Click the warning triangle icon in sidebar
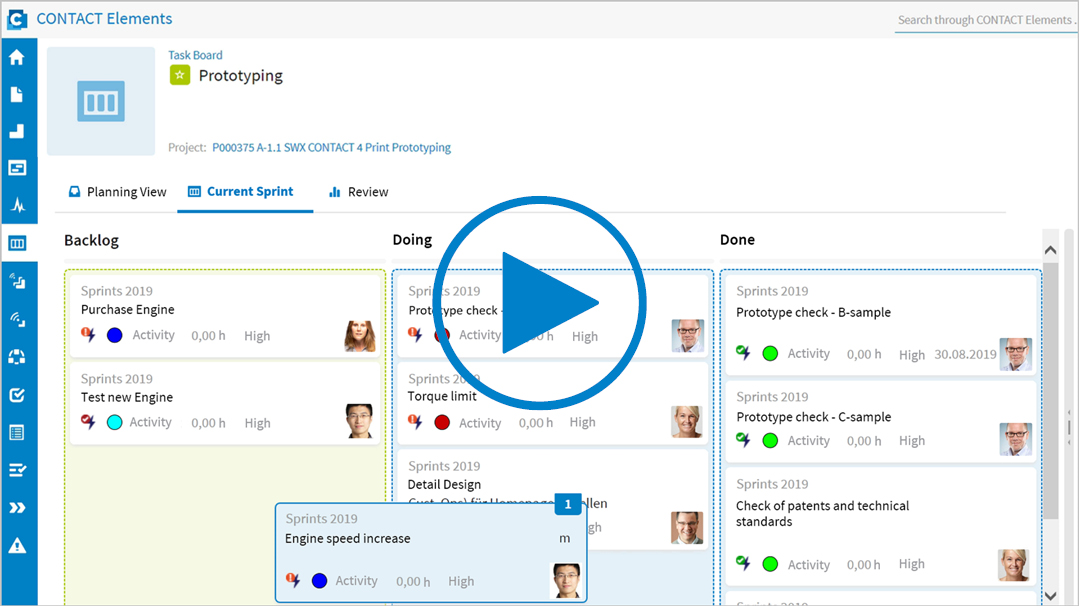The image size is (1079, 606). pyautogui.click(x=17, y=545)
